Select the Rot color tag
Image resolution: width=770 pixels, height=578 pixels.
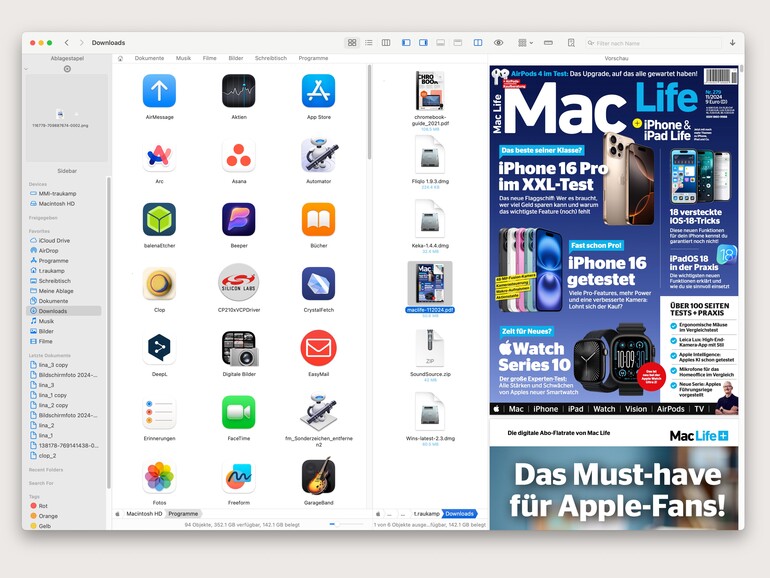43,506
